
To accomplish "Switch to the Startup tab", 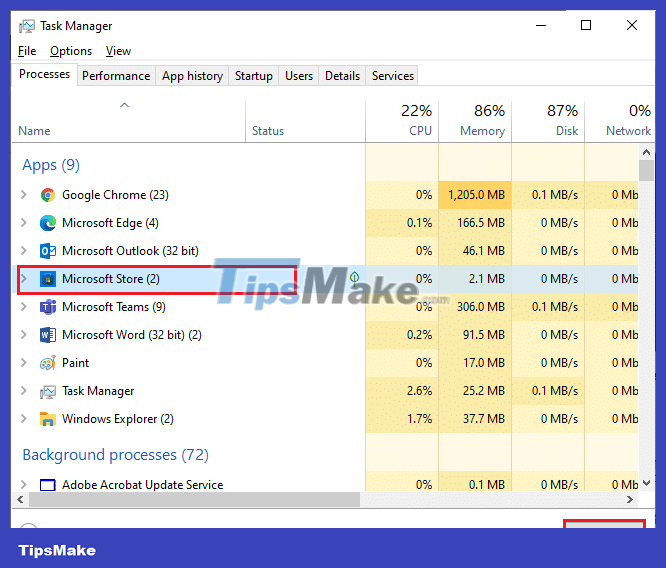I will (x=254, y=76).
